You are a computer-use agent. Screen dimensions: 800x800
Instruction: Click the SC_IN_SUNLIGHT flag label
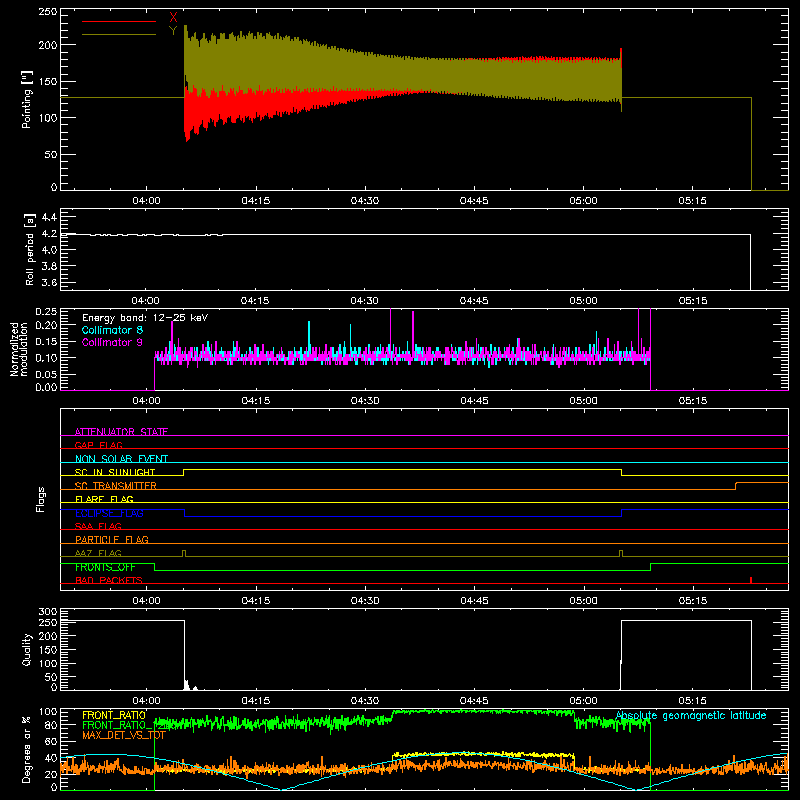pyautogui.click(x=115, y=472)
